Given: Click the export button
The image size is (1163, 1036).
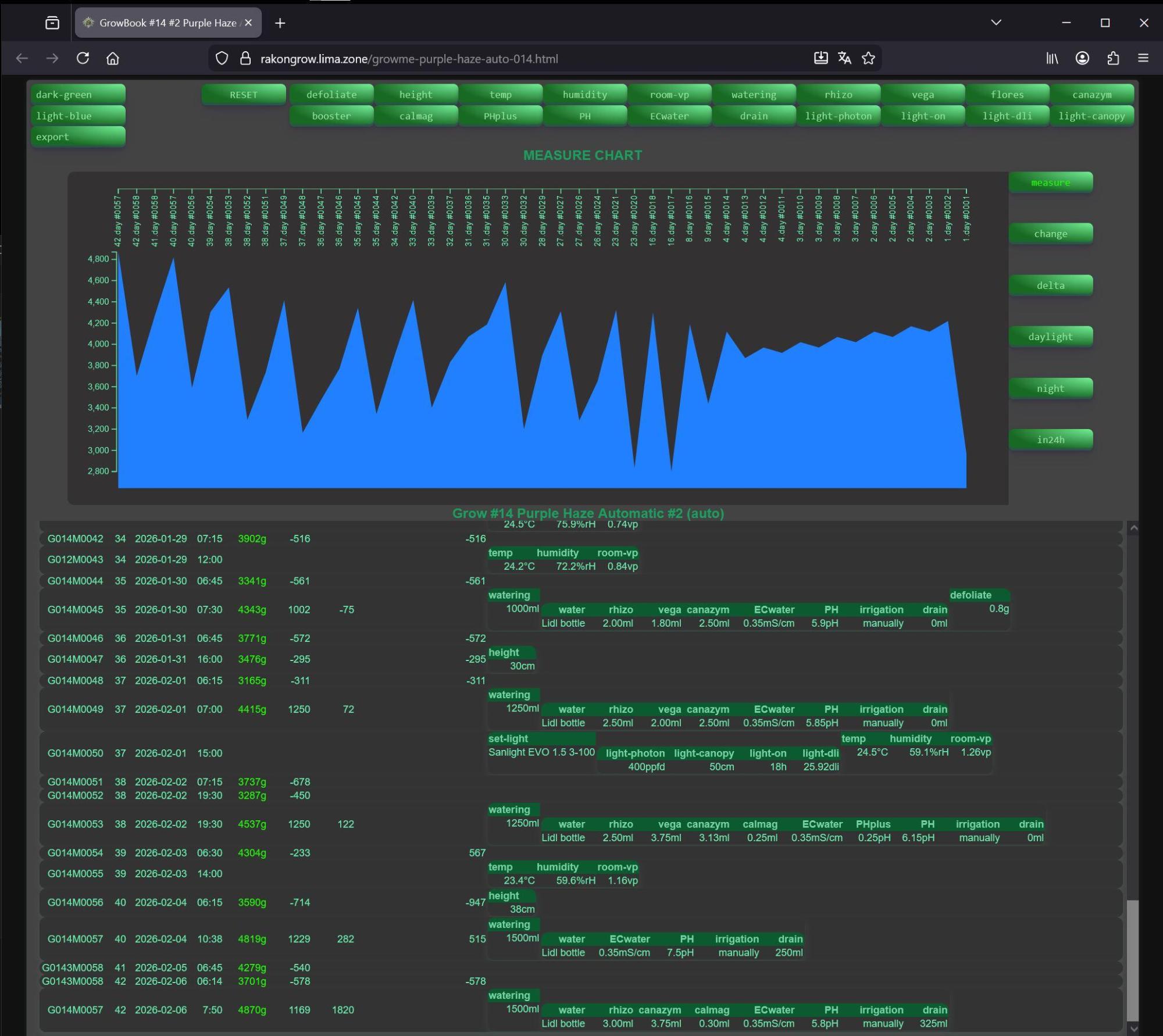Looking at the screenshot, I should pos(78,137).
